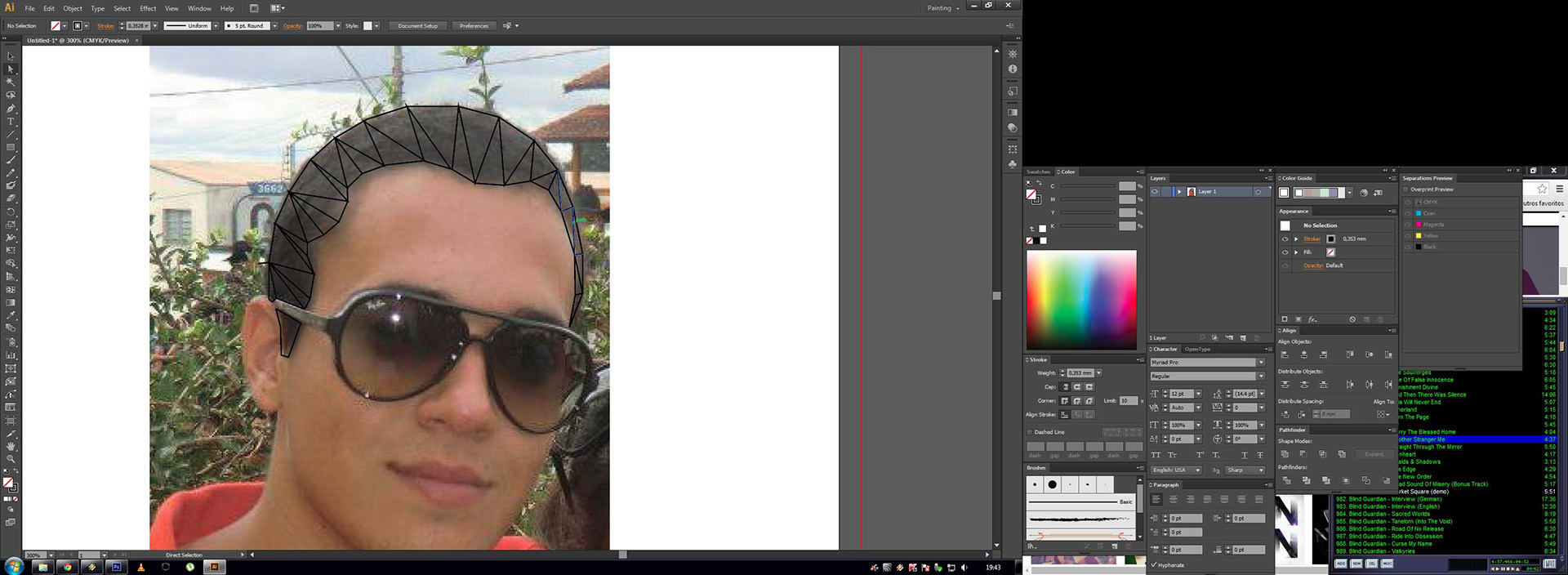Screen dimensions: 1568x575
Task: Click Create New Layer icon in Layers panel
Action: pos(1243,338)
